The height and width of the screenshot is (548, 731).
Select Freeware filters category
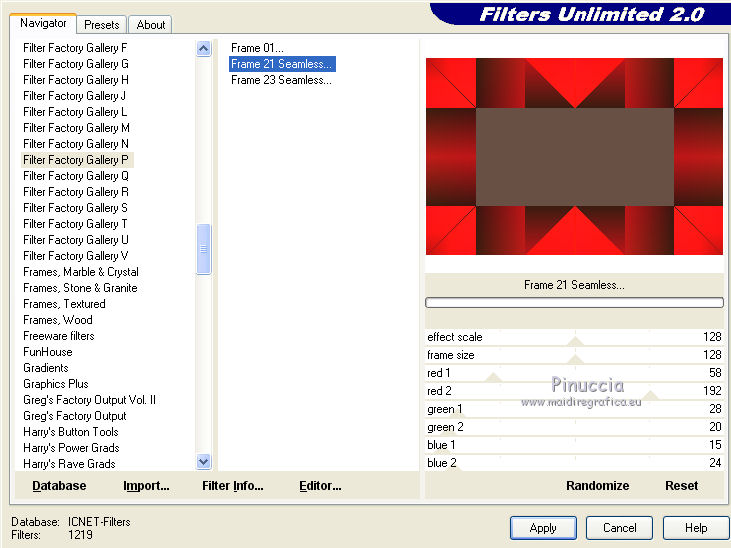coord(59,336)
